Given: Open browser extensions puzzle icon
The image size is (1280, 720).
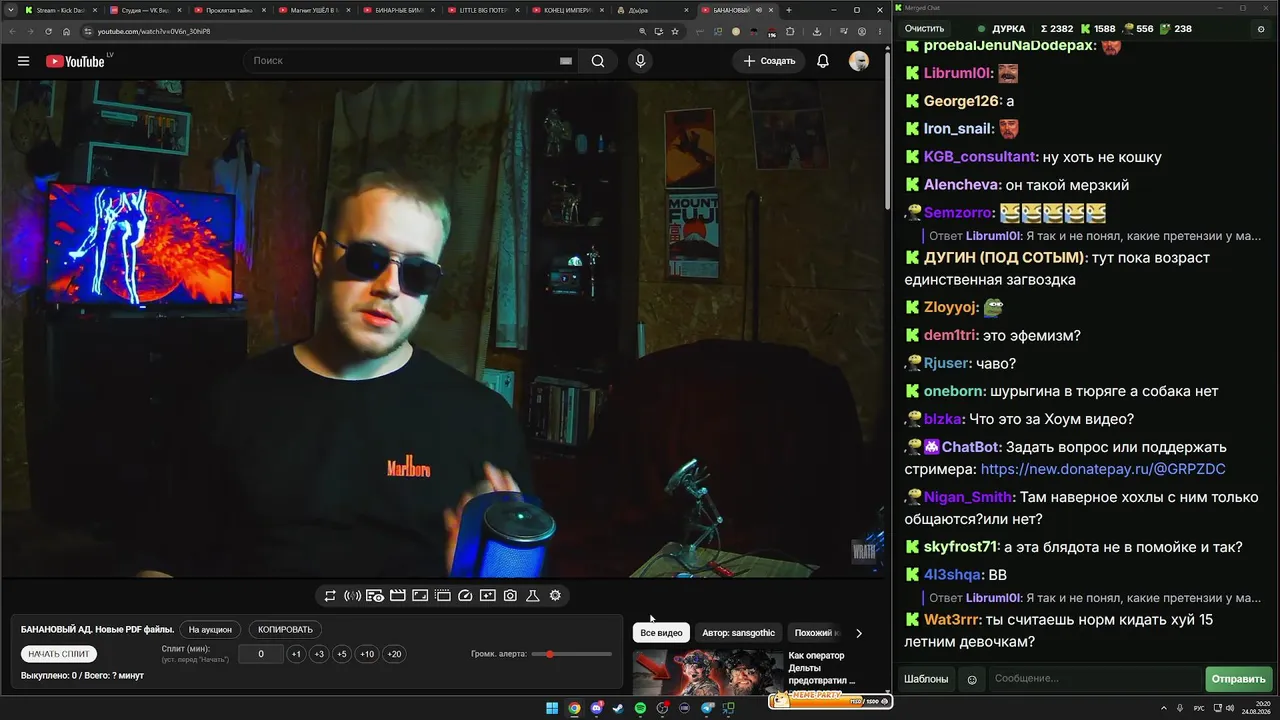Looking at the screenshot, I should pyautogui.click(x=790, y=31).
